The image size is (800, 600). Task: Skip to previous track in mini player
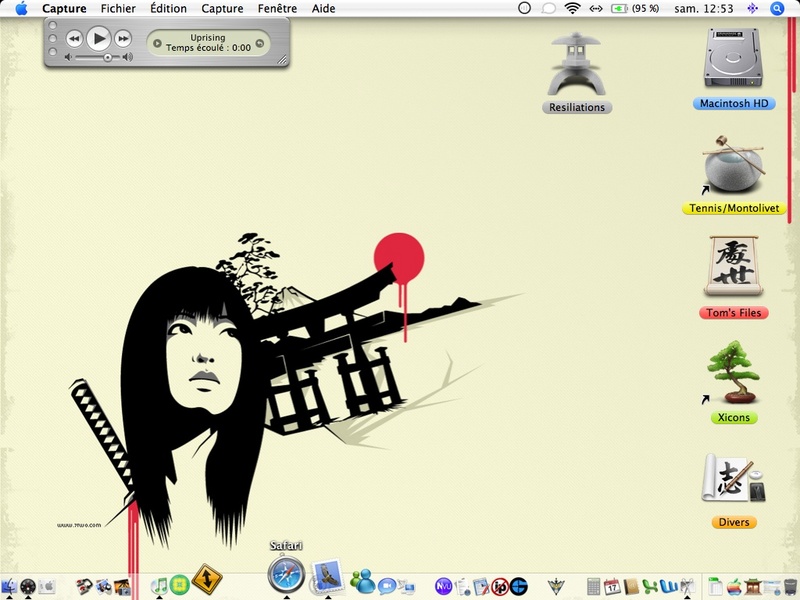(x=74, y=39)
